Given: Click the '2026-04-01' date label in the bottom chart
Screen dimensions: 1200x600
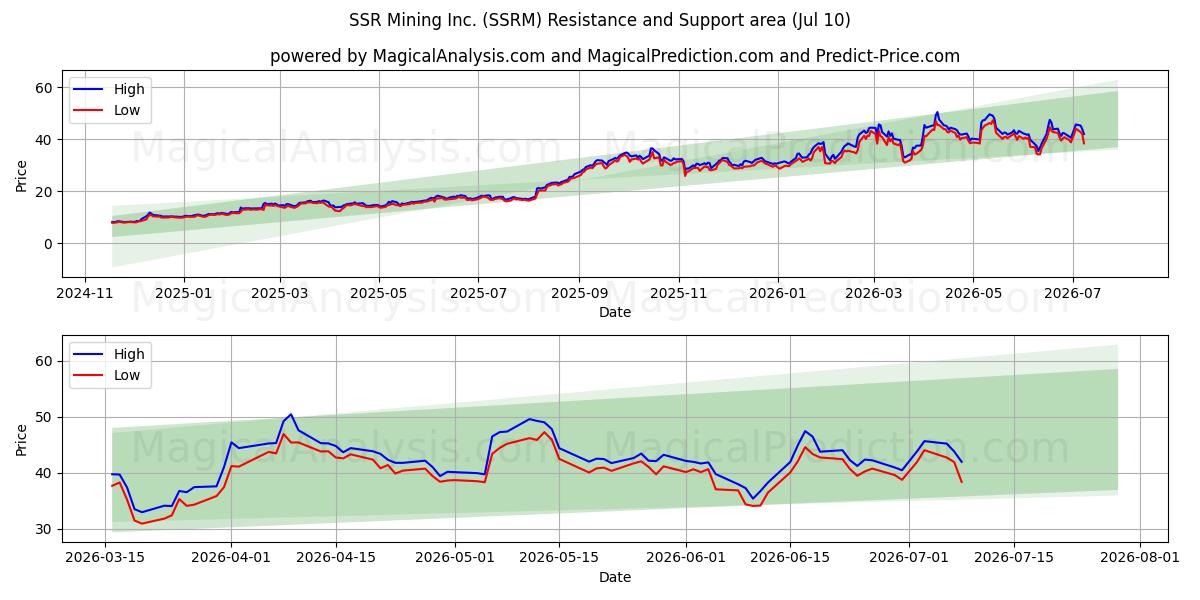Looking at the screenshot, I should click(x=231, y=559).
